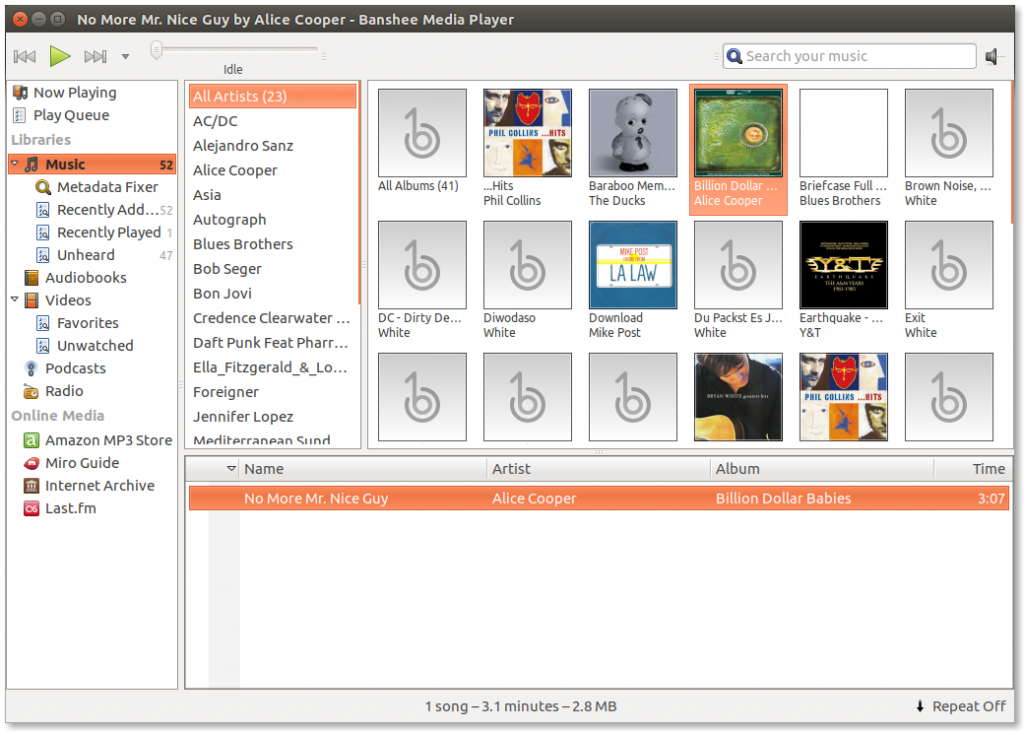Open Repeat Off mode menu
Image resolution: width=1024 pixels, height=732 pixels.
[961, 707]
